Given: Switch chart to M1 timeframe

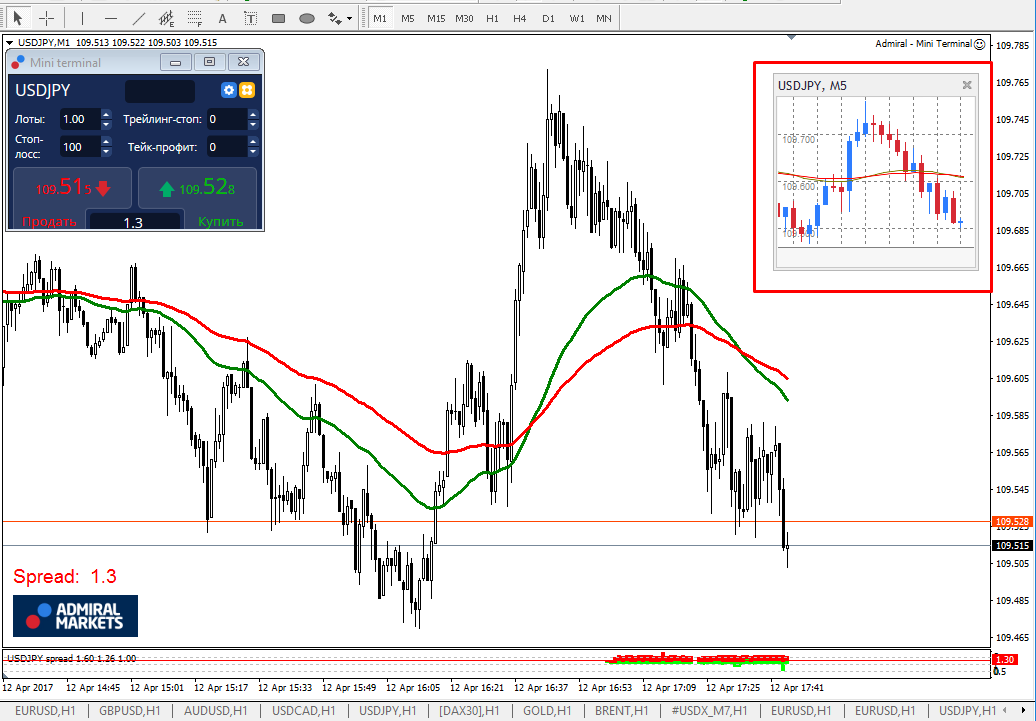Looking at the screenshot, I should click(380, 19).
